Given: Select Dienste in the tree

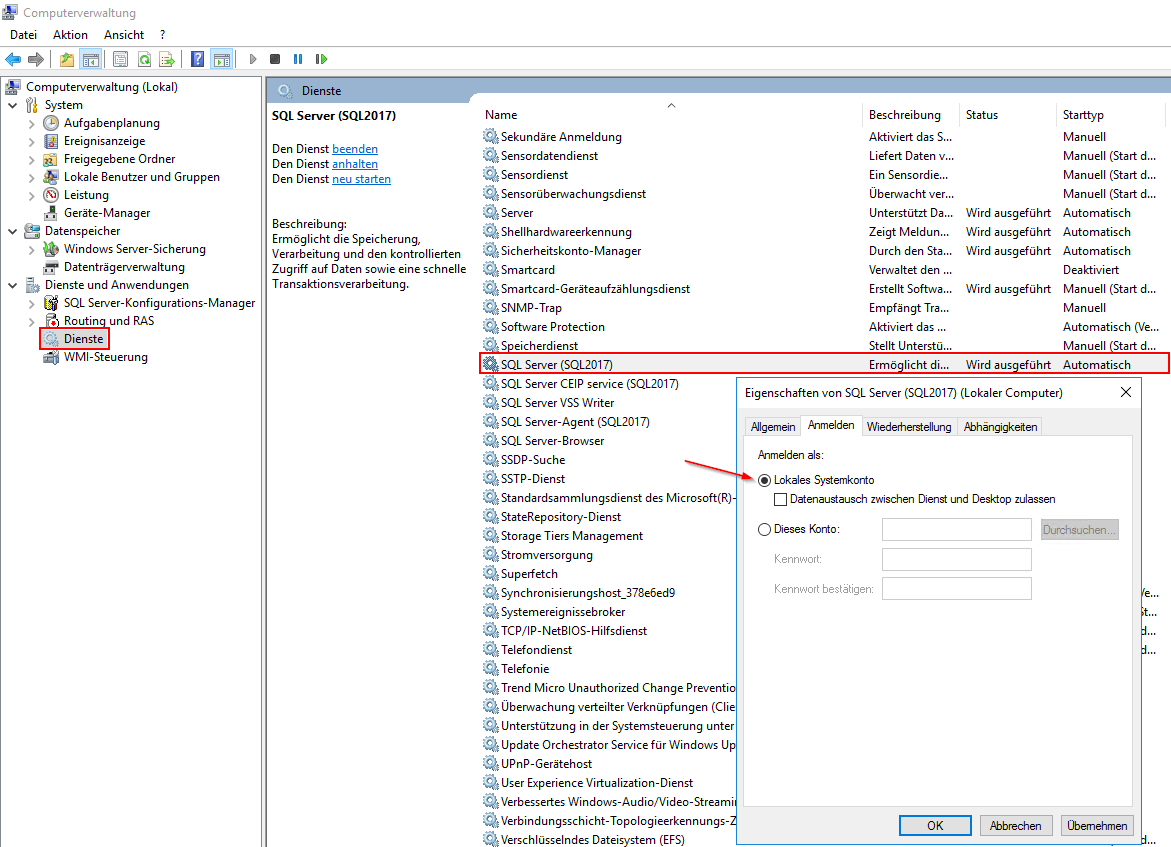Looking at the screenshot, I should click(83, 339).
